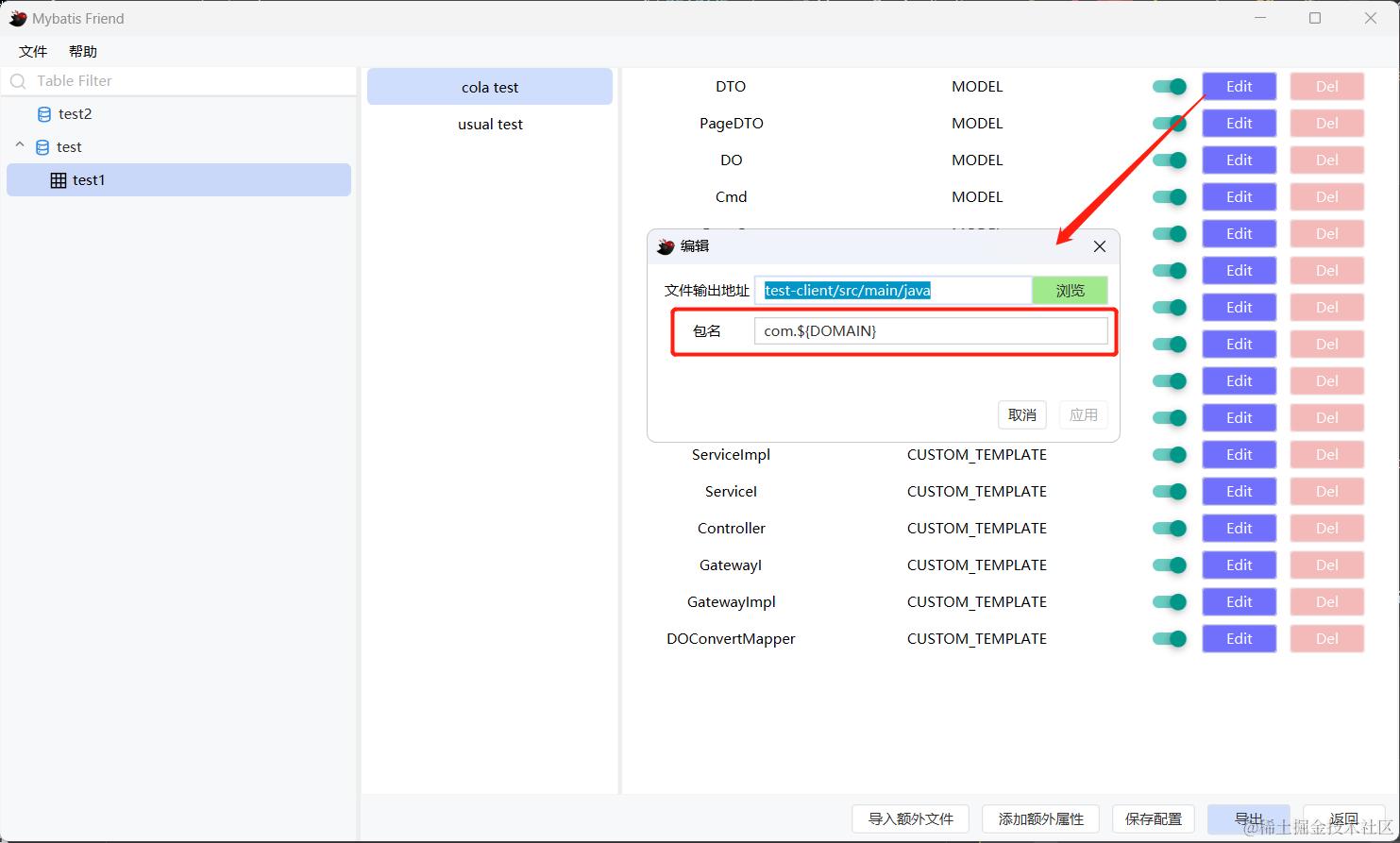Close the 编辑 dialog with its X

coord(1099,246)
